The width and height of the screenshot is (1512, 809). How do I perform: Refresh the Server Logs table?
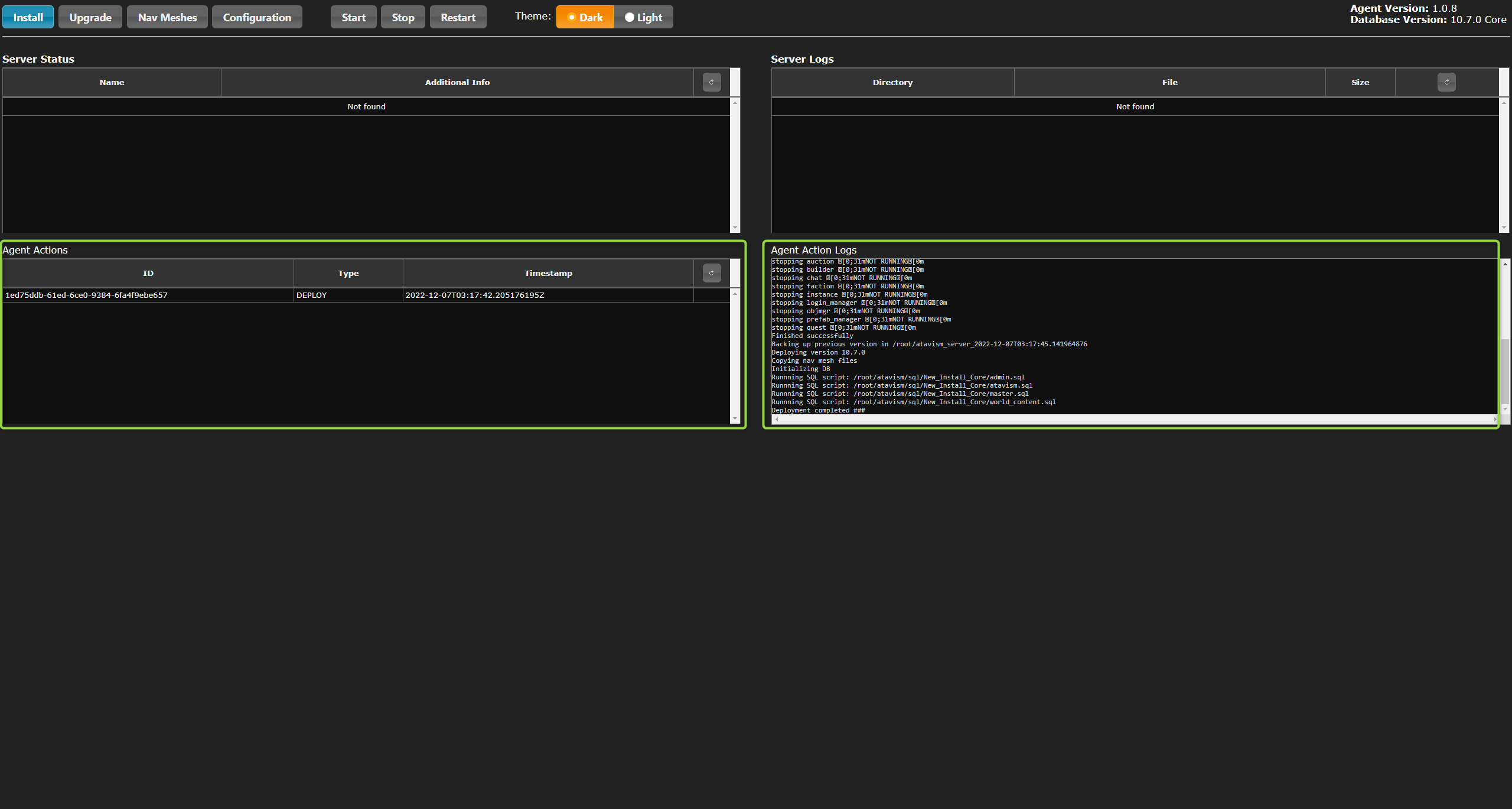[1446, 82]
